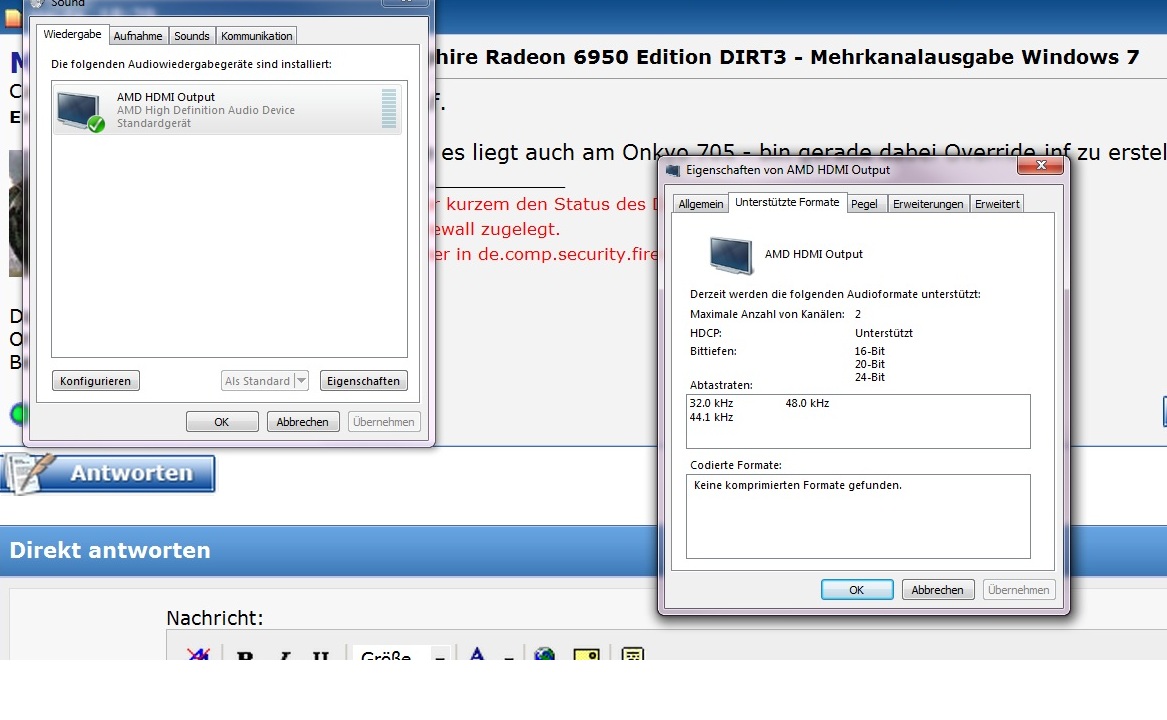Click the title bar icon of the Eigenschaften dialog
The height and width of the screenshot is (720, 1167).
673,171
